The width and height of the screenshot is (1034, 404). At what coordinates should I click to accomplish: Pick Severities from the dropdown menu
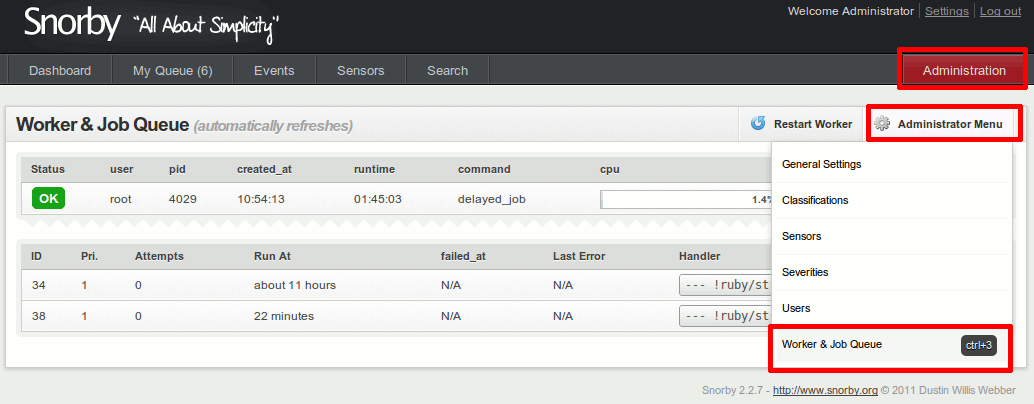(805, 272)
